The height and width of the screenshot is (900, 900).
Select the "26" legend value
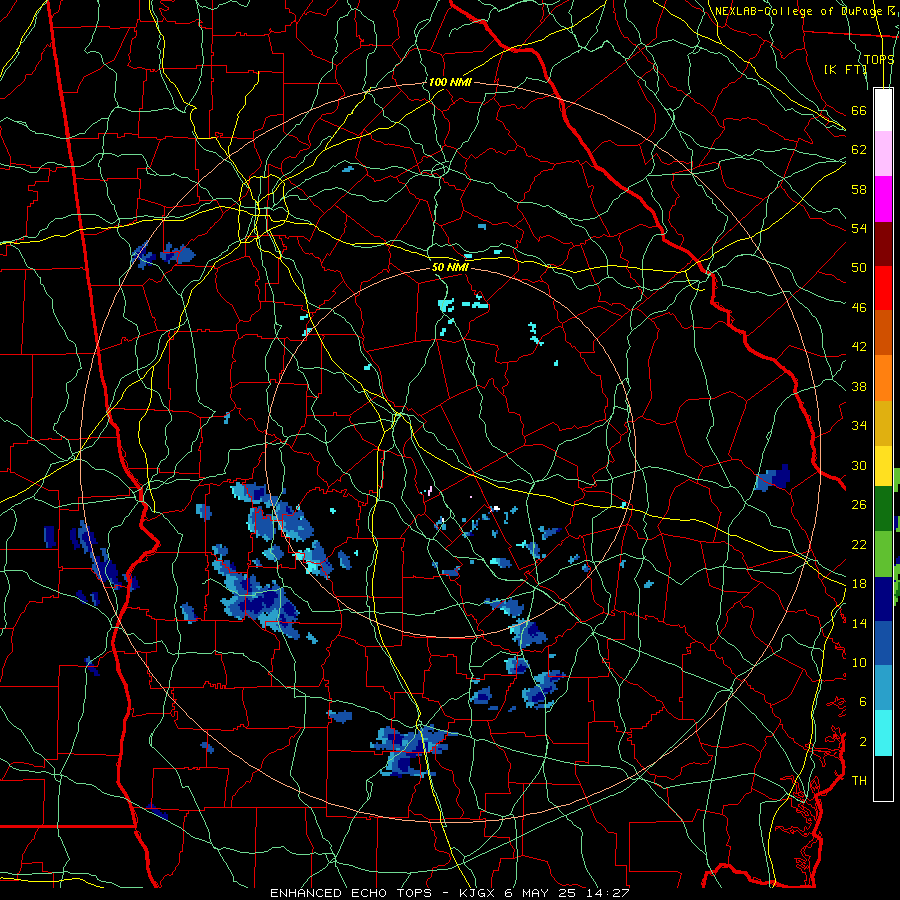859,505
